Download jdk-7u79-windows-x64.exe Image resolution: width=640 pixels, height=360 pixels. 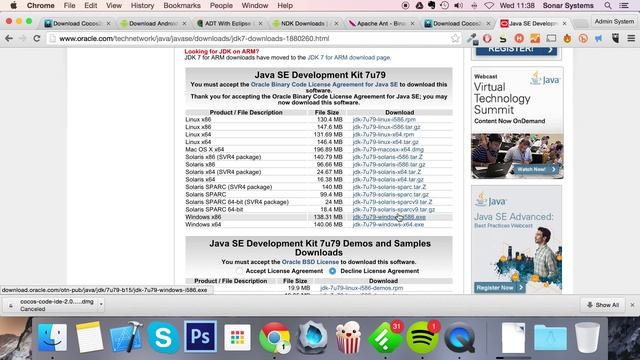388,224
